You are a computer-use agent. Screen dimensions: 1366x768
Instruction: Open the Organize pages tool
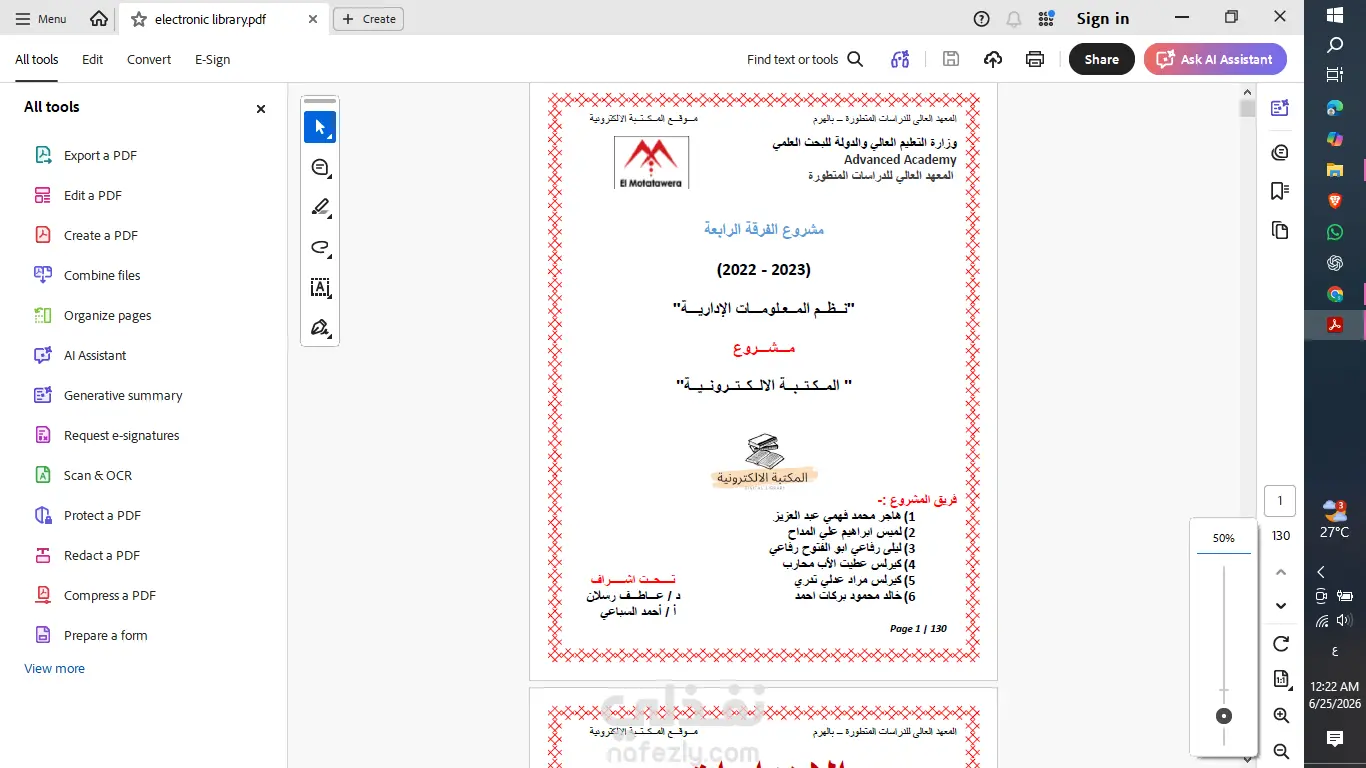[x=108, y=315]
